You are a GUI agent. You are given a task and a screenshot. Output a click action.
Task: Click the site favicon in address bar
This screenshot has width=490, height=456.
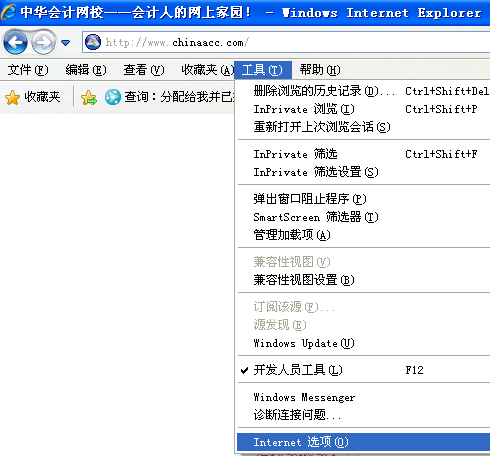[x=93, y=42]
